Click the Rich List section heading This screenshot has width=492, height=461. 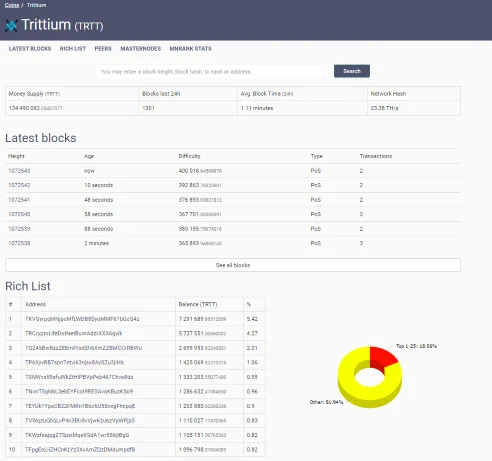(x=28, y=286)
